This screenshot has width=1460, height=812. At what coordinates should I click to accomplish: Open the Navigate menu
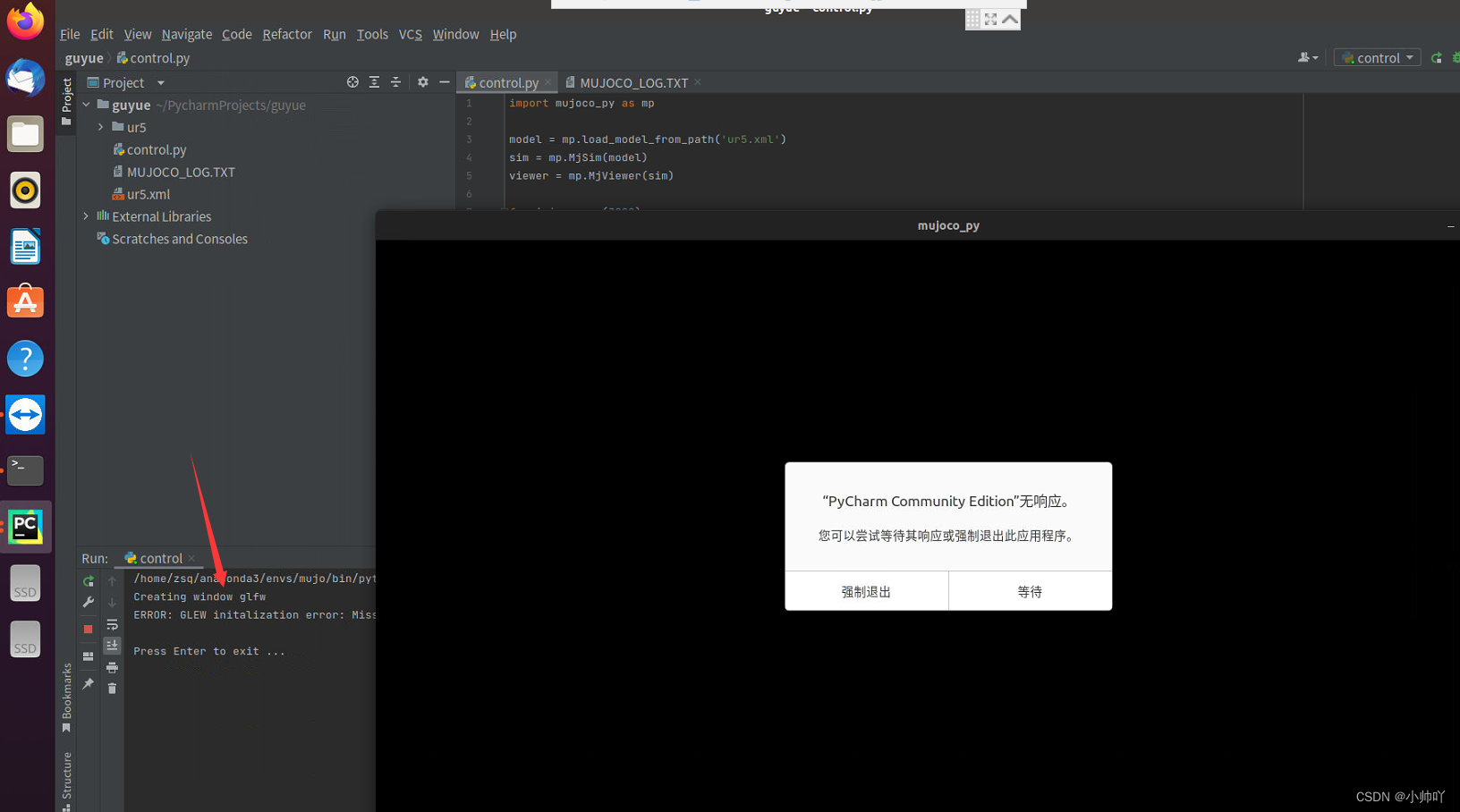pyautogui.click(x=186, y=34)
